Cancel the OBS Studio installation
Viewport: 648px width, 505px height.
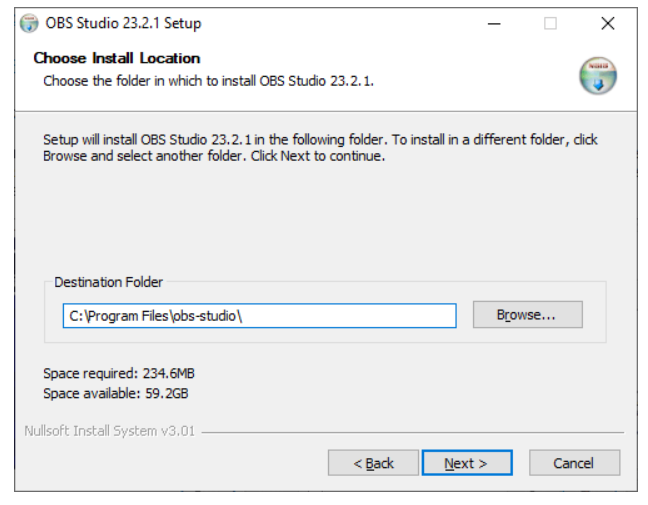pos(573,463)
